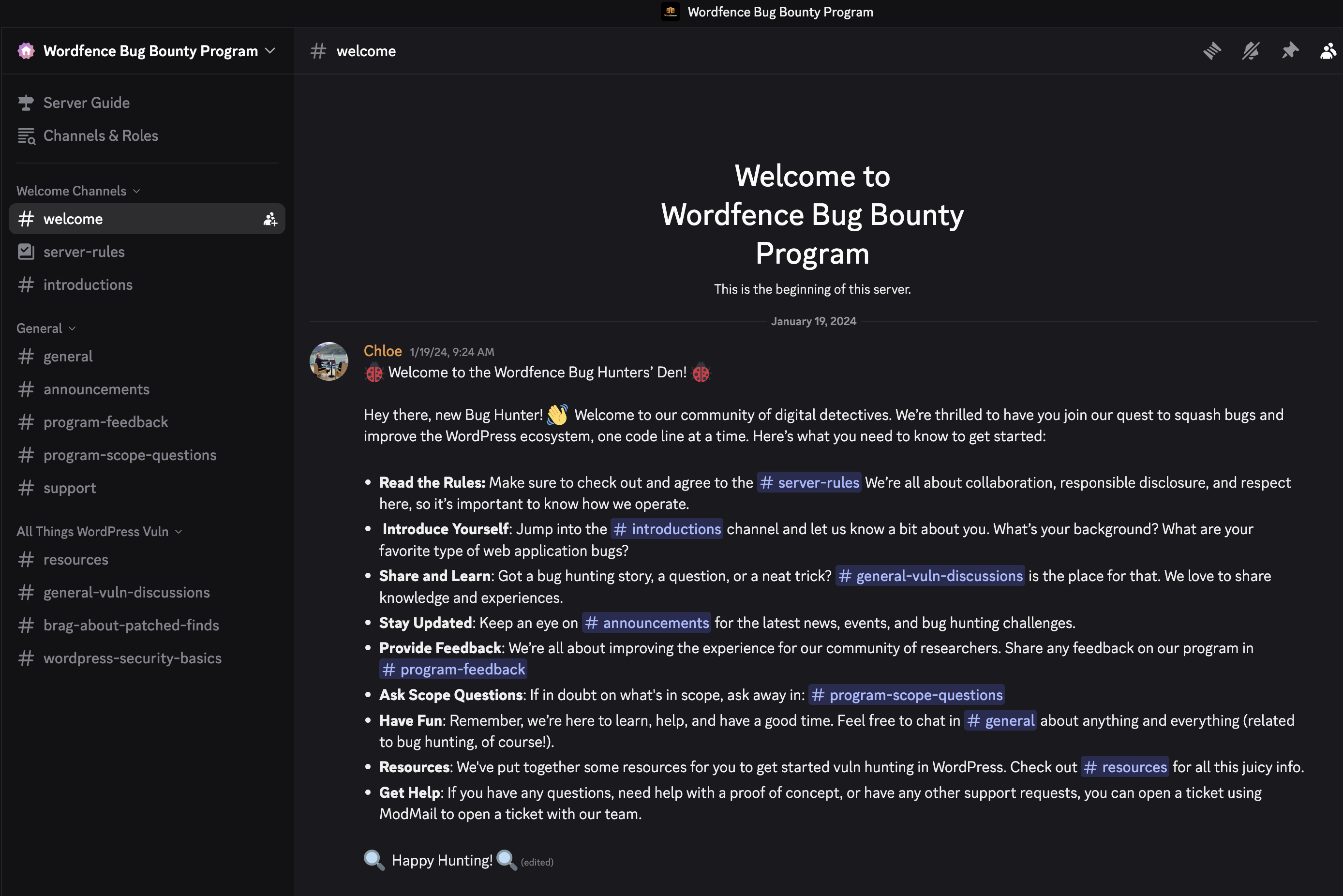Follow the #general-vuln-discussions link in message
The height and width of the screenshot is (896, 1343).
[930, 576]
